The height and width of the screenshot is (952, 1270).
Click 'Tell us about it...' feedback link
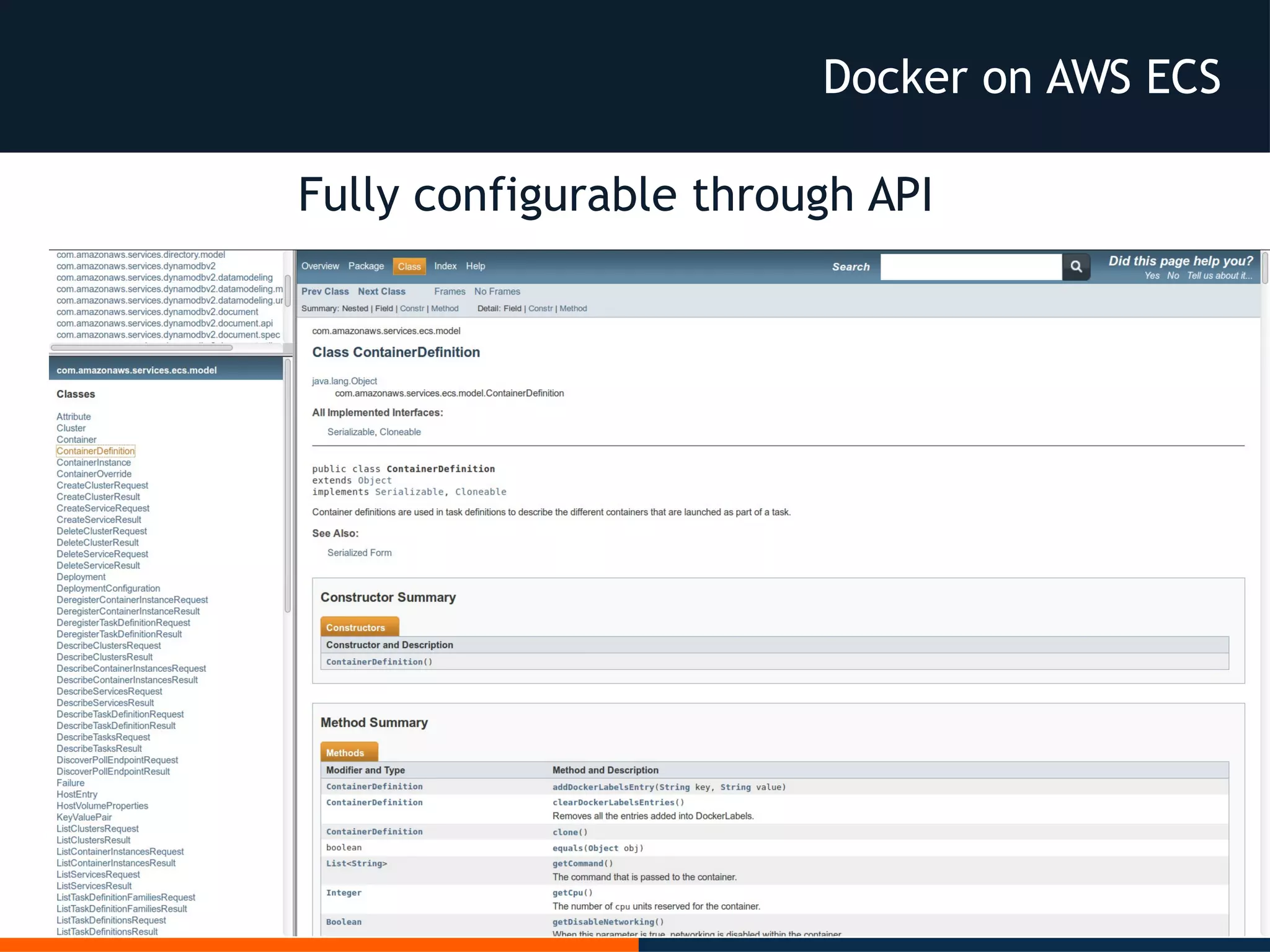tap(1220, 276)
